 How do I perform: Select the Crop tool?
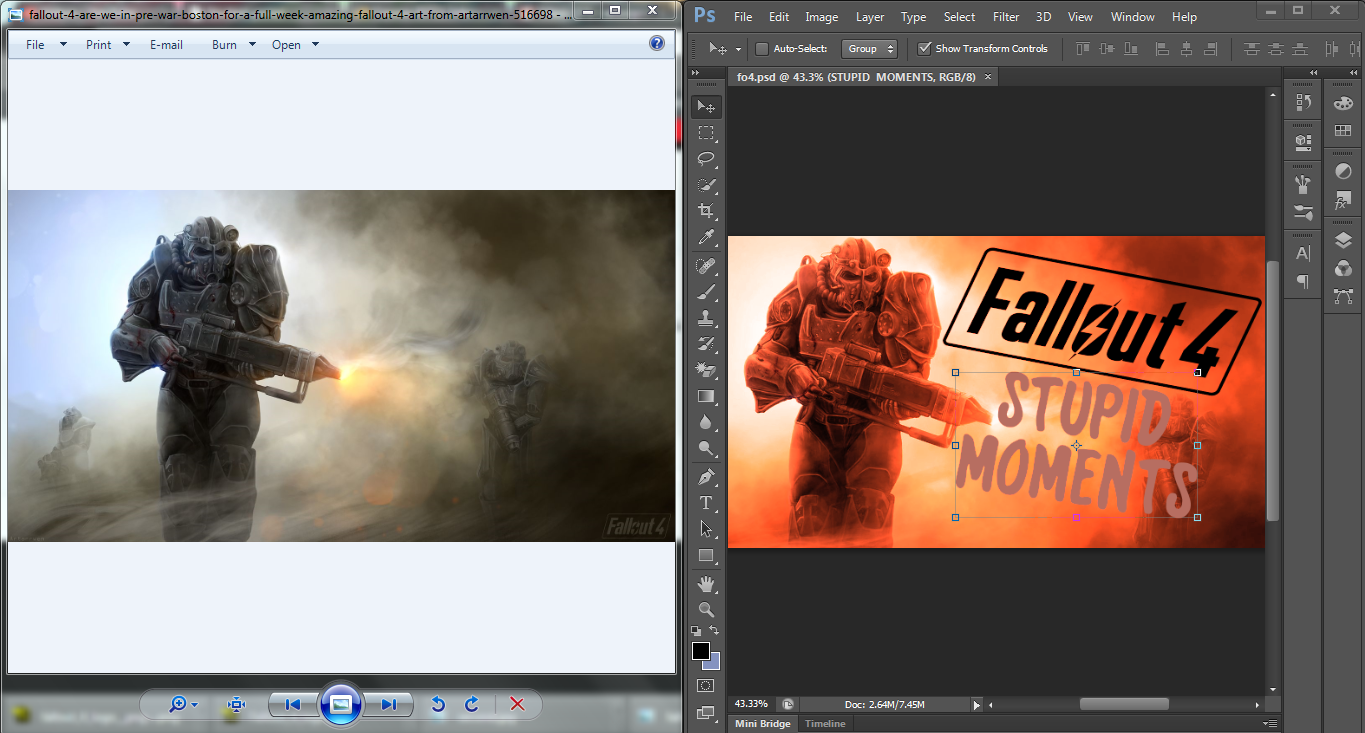[706, 211]
